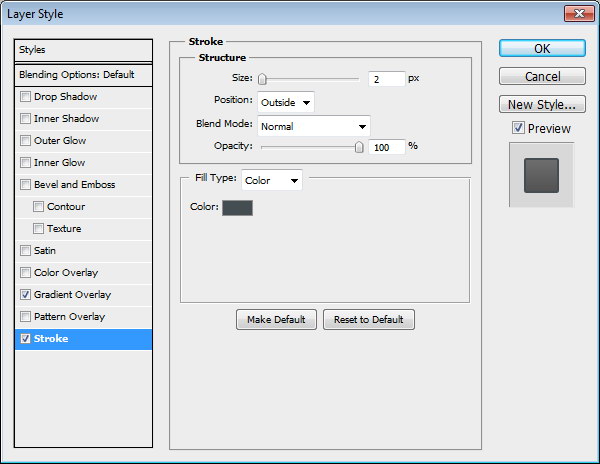Turn on the Outer Glow checkbox

[26, 141]
